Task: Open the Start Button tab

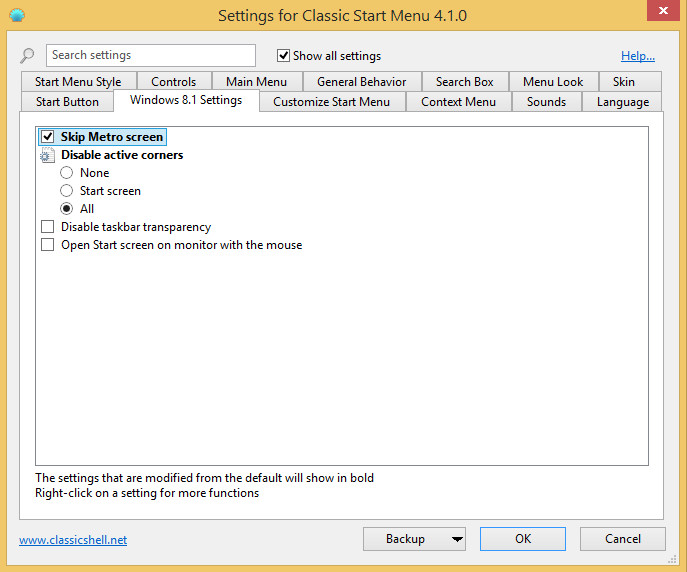Action: tap(67, 102)
